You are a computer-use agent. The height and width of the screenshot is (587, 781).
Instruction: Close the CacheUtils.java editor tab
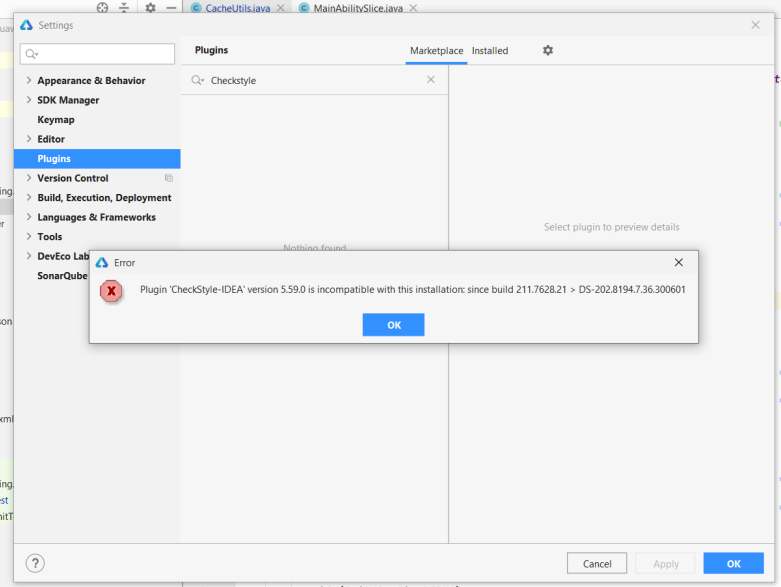(281, 8)
